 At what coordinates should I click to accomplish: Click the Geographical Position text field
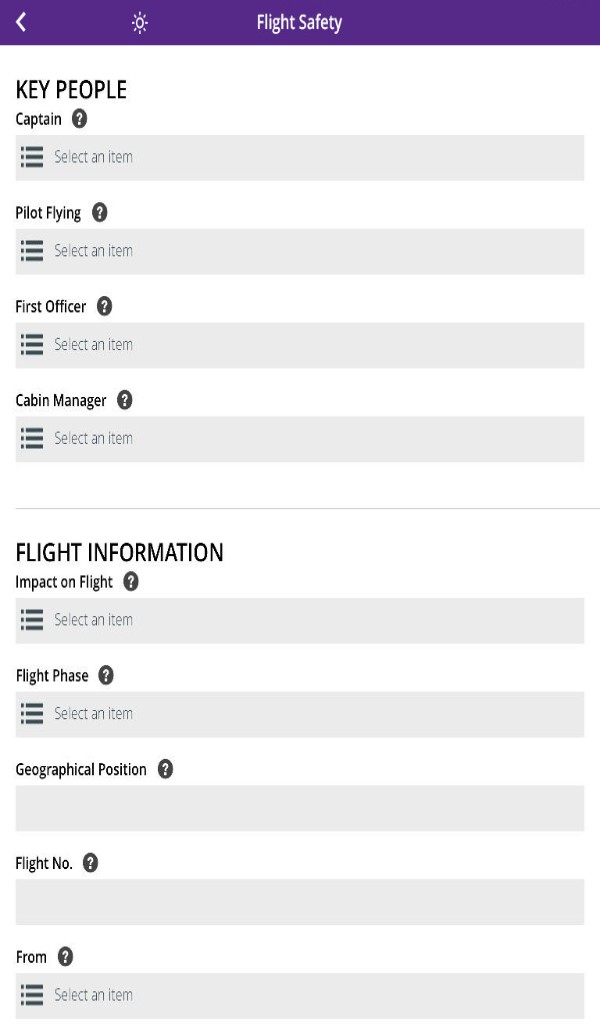300,808
